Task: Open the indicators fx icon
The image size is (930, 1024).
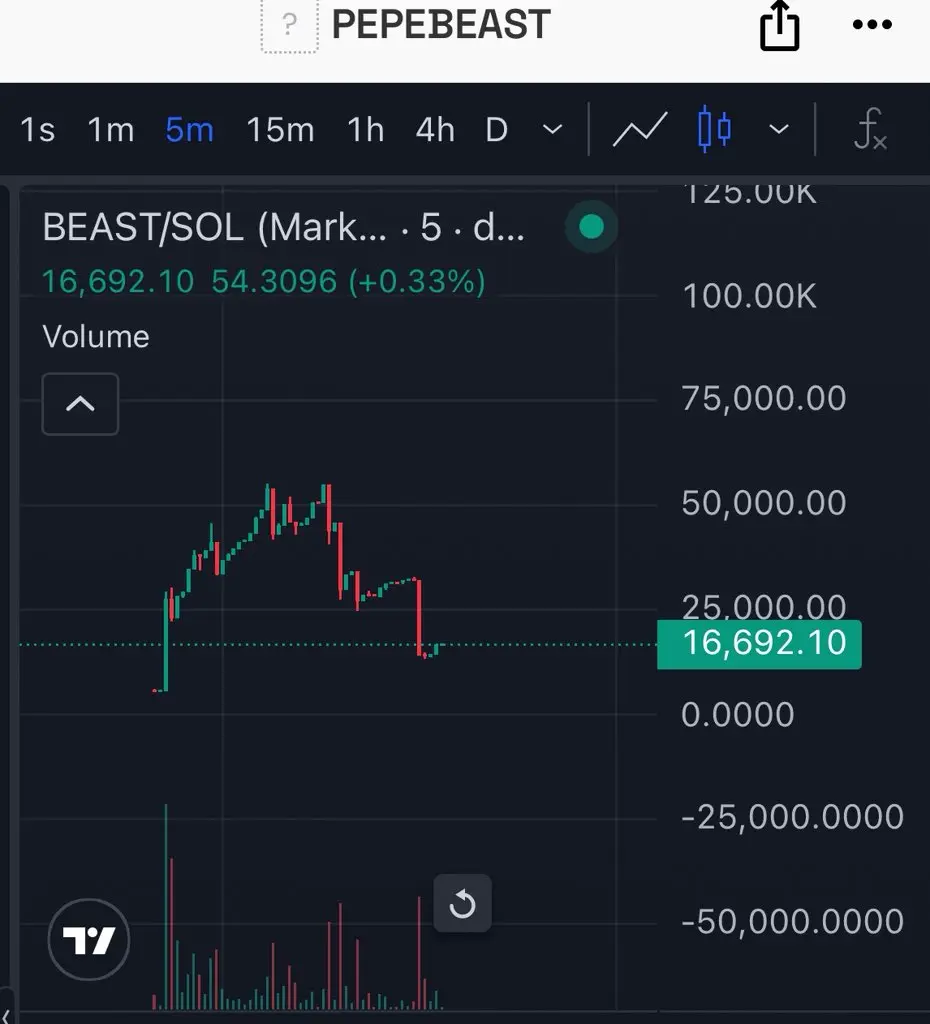Action: [x=871, y=129]
